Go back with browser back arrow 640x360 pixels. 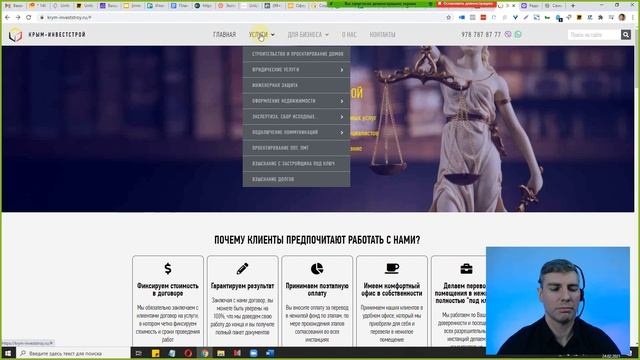point(7,18)
